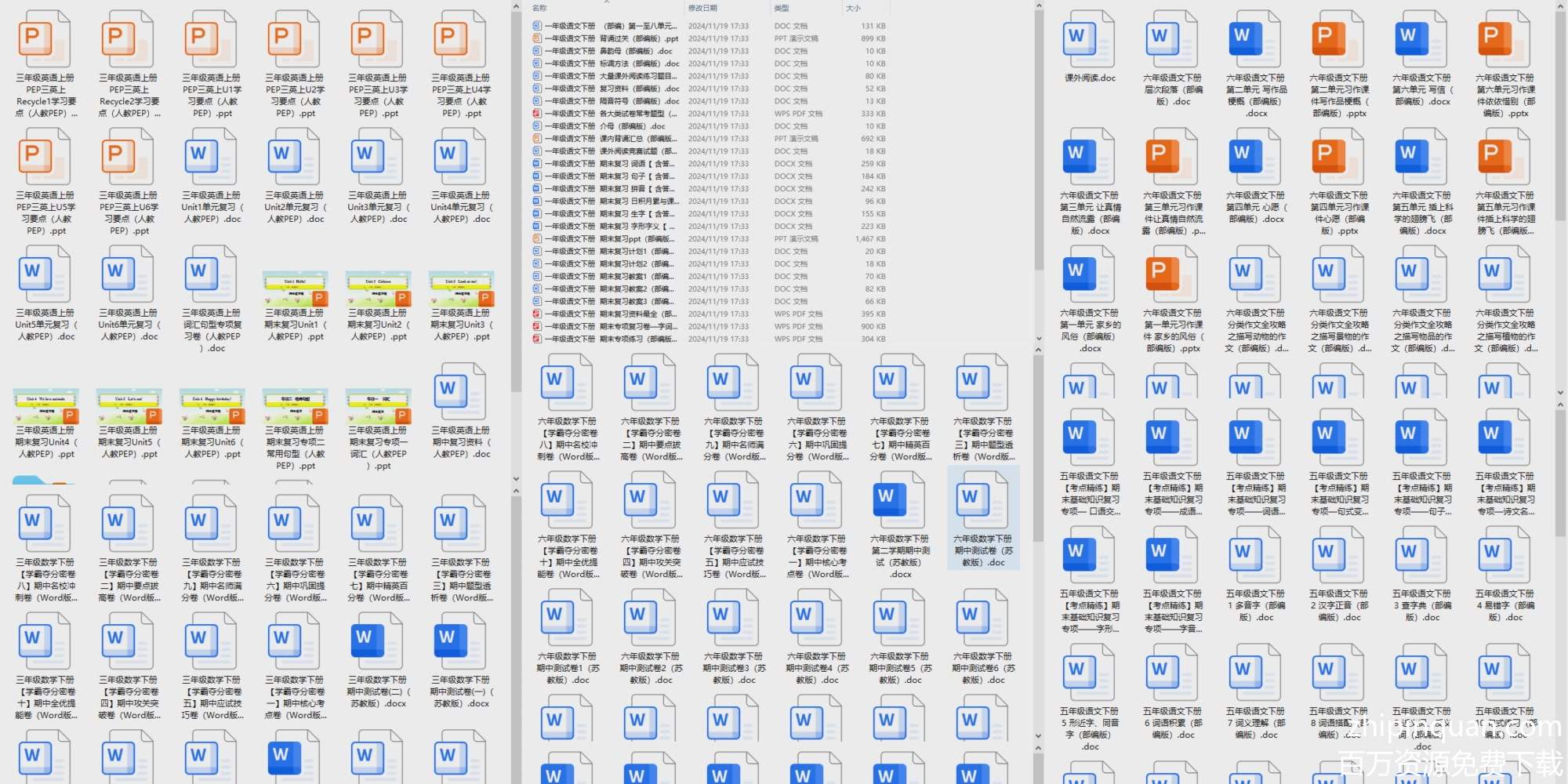Select 五年级语文下册 2 汉字正音 .doc icon
The width and height of the screenshot is (1568, 784).
(x=1338, y=555)
